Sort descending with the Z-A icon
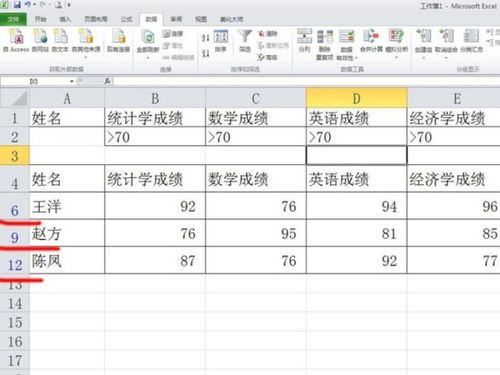This screenshot has width=500, height=375. point(205,53)
